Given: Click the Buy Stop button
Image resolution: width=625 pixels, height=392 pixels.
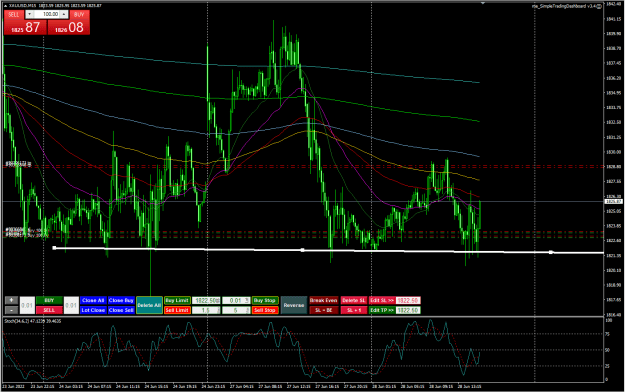Looking at the screenshot, I should tap(265, 300).
